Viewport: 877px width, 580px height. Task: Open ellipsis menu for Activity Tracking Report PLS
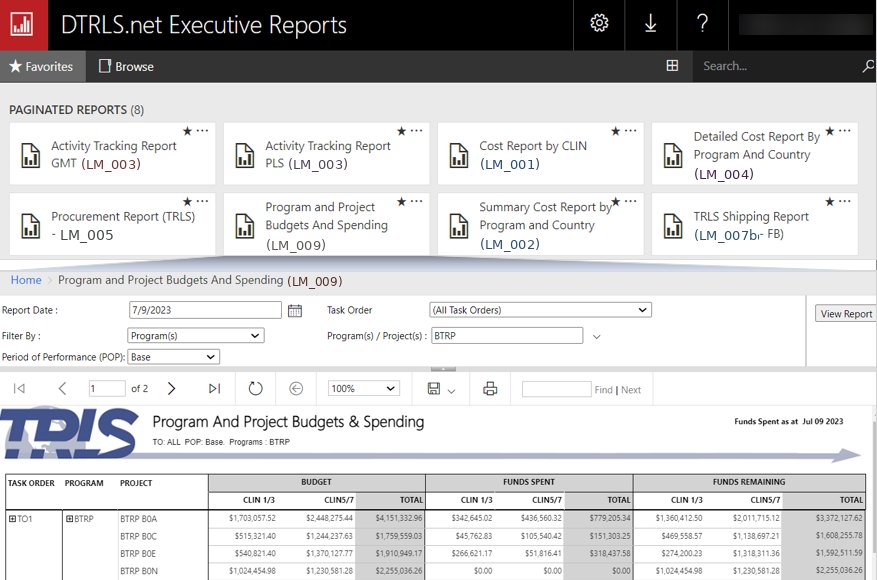tap(417, 130)
